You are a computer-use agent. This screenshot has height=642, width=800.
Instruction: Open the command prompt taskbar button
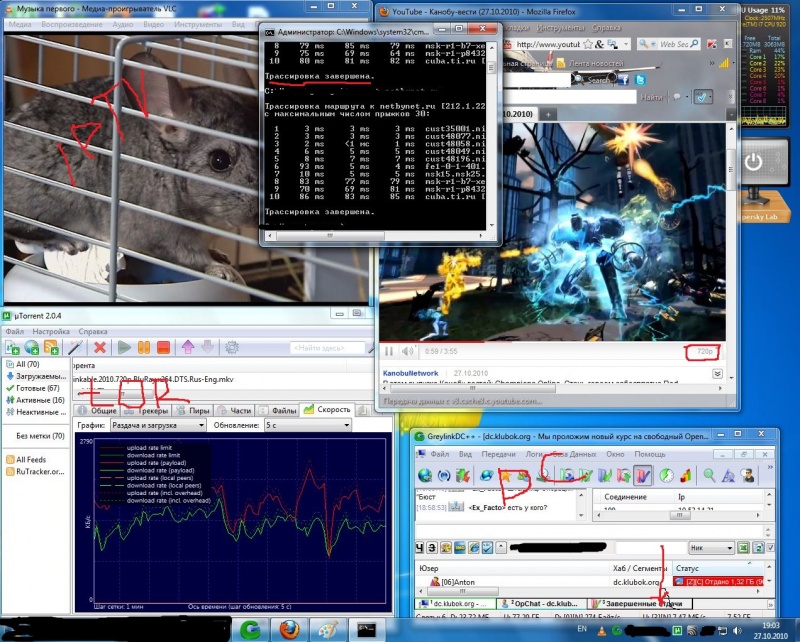pos(366,630)
